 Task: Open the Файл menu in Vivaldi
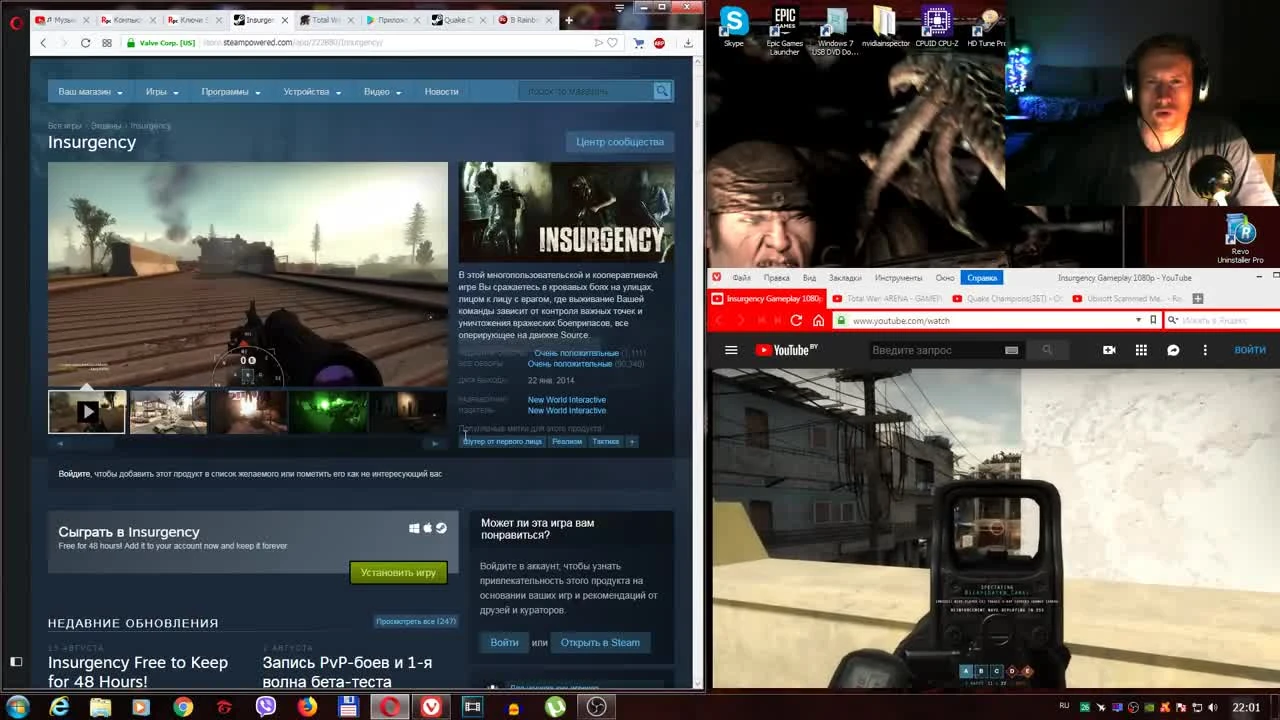[741, 277]
